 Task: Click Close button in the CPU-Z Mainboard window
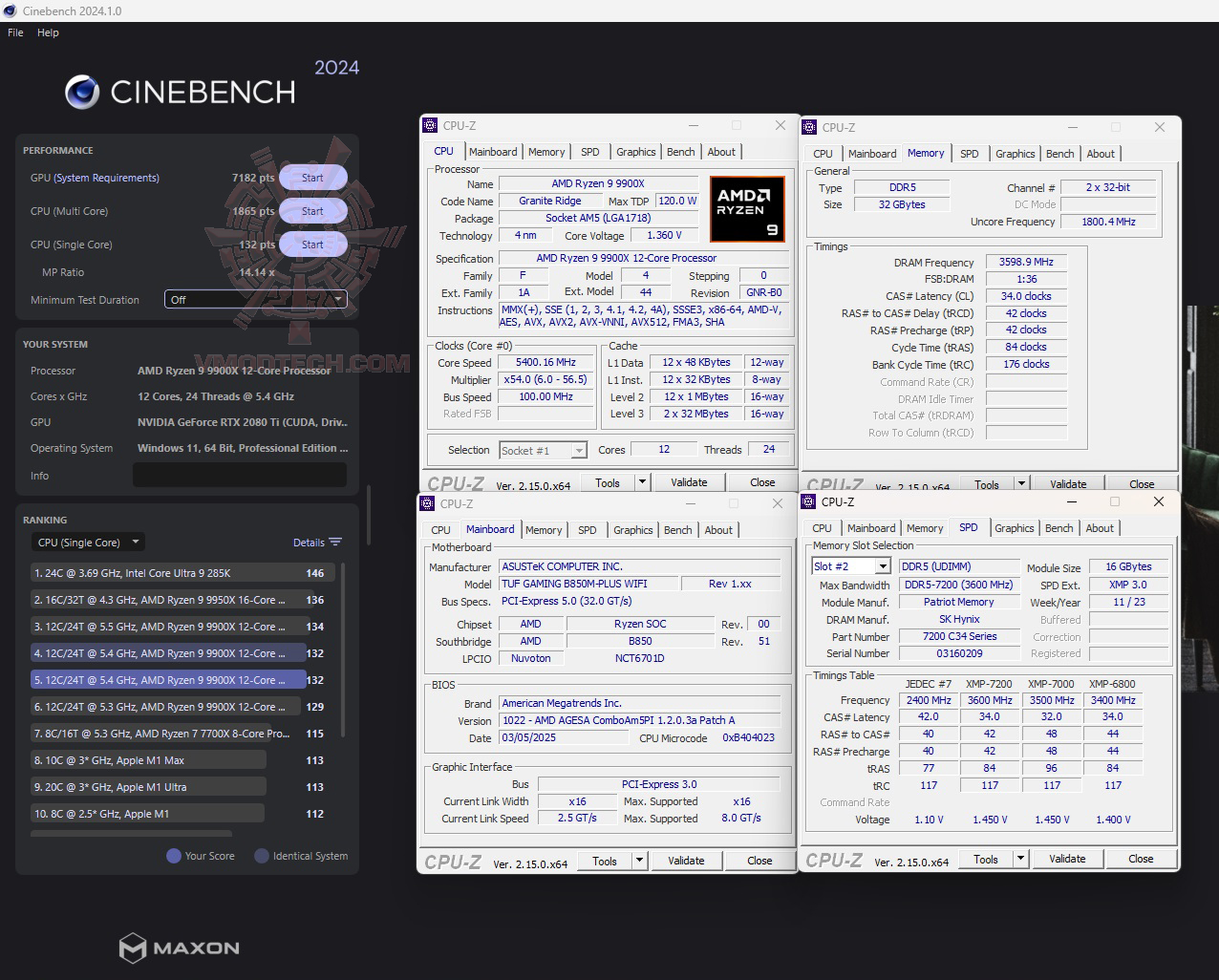759,861
